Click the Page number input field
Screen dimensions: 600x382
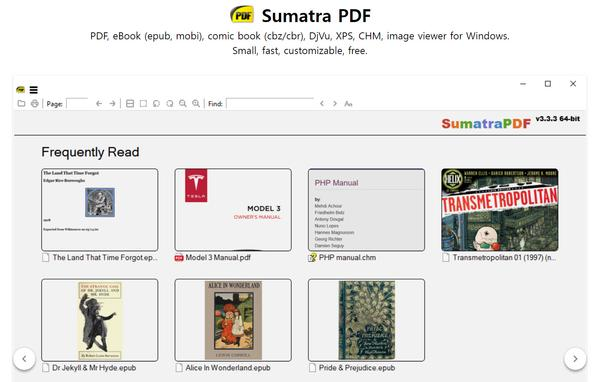77,103
